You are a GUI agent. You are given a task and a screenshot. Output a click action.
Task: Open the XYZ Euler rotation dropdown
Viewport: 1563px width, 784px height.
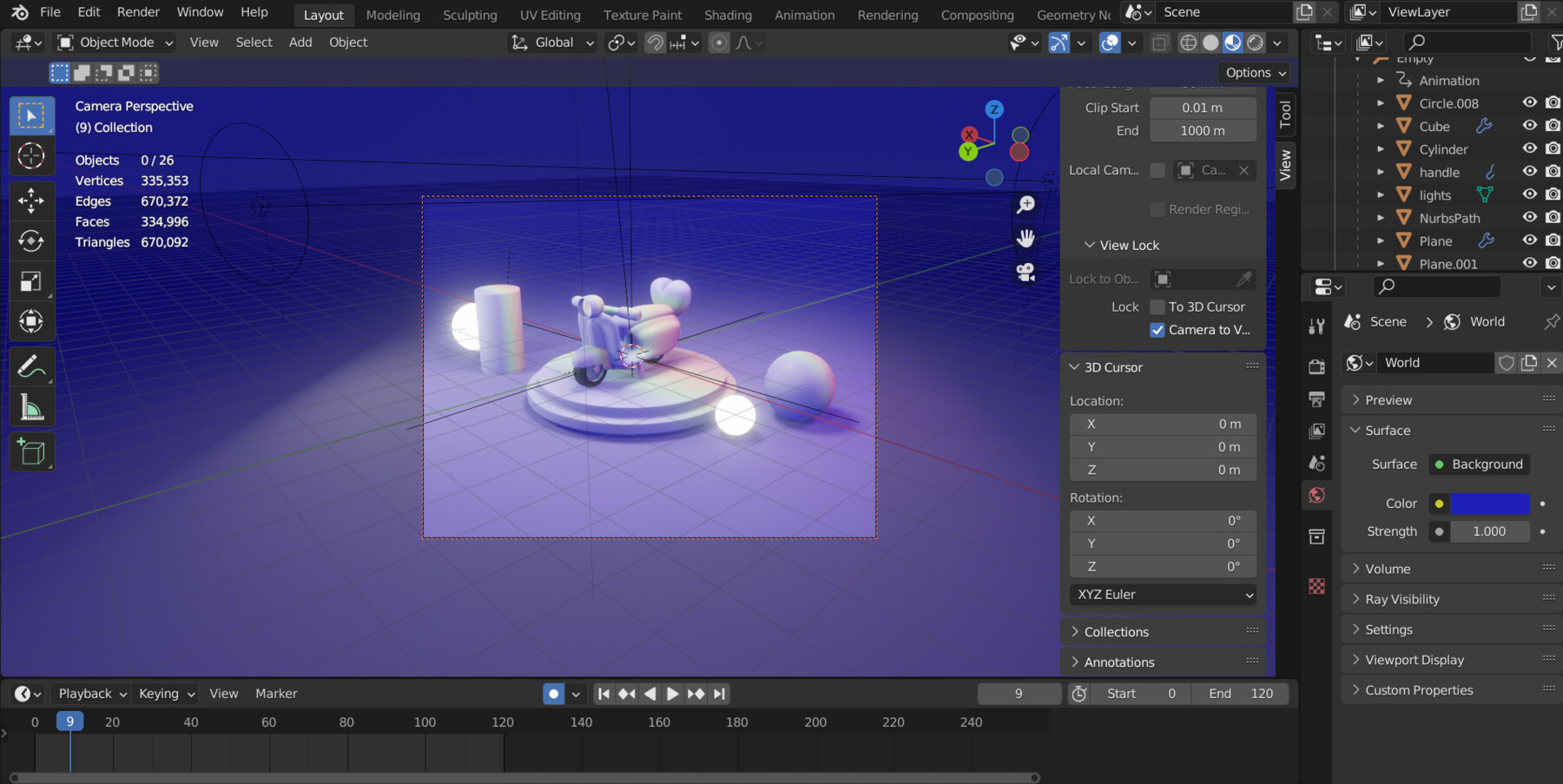(x=1164, y=595)
